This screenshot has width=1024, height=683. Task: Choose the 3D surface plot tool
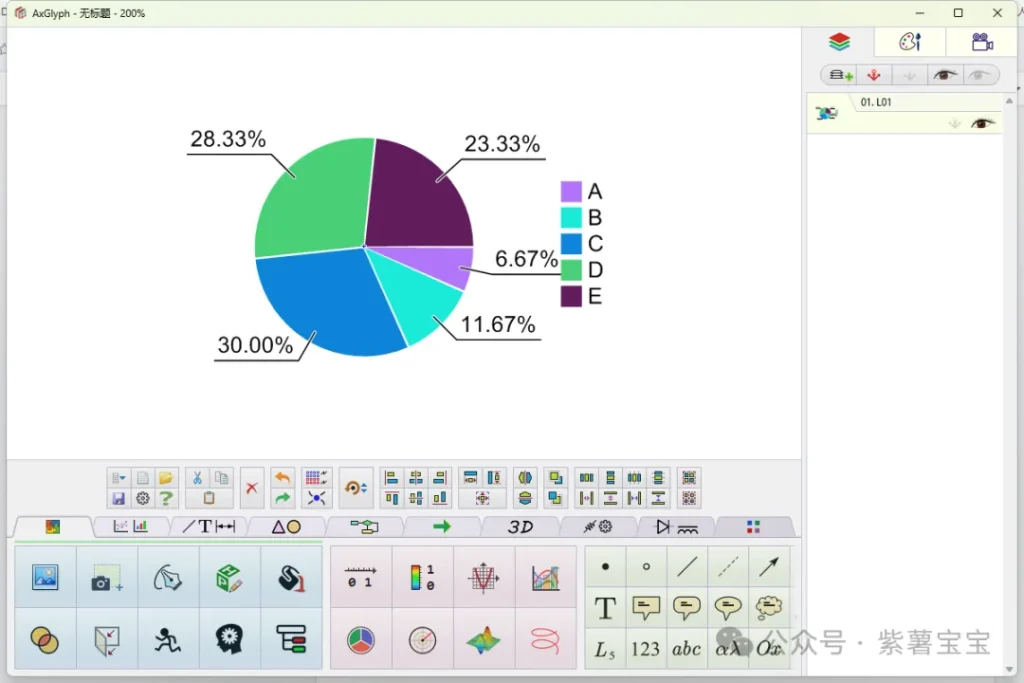point(484,640)
